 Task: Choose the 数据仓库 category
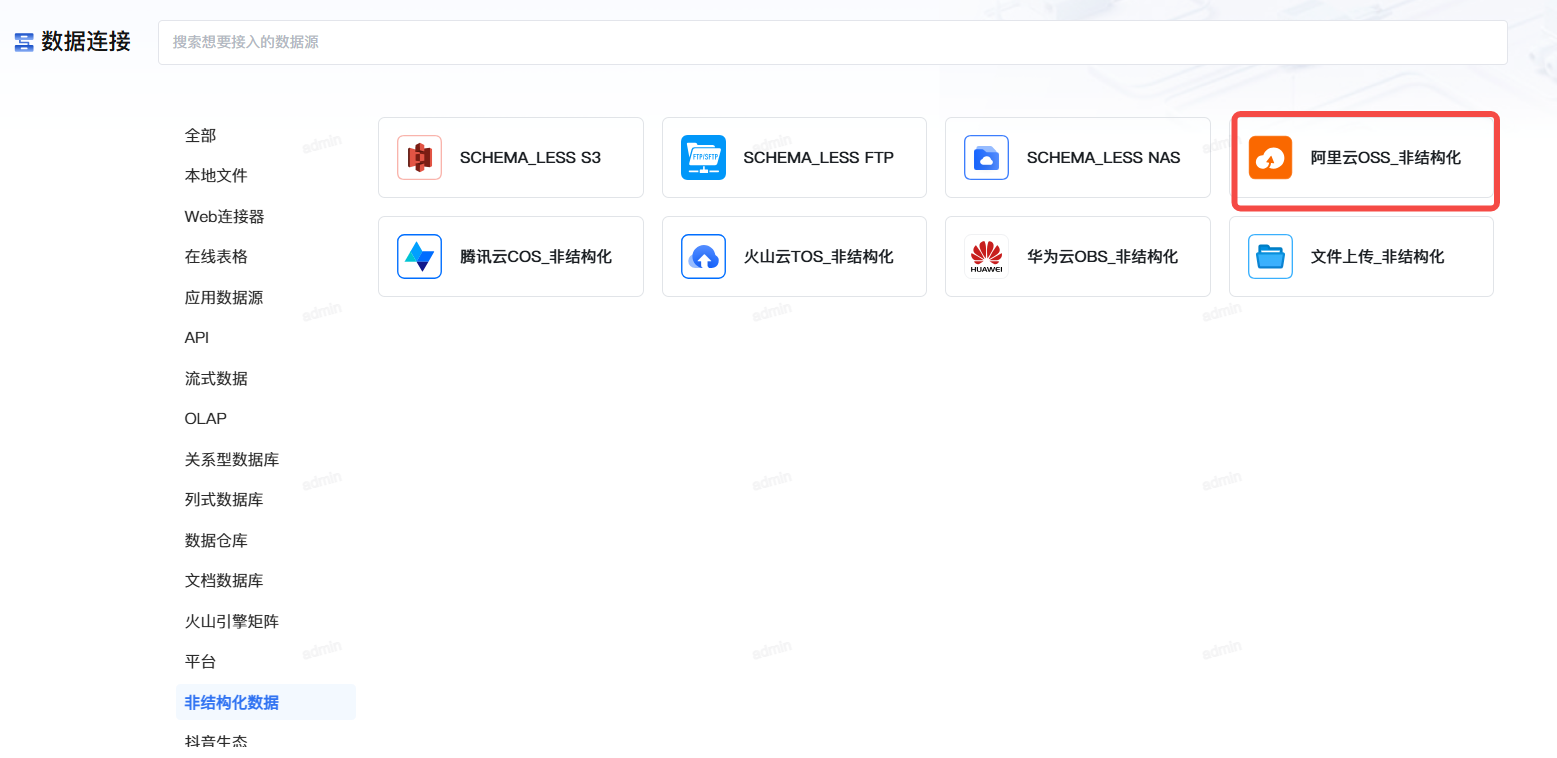(x=216, y=540)
